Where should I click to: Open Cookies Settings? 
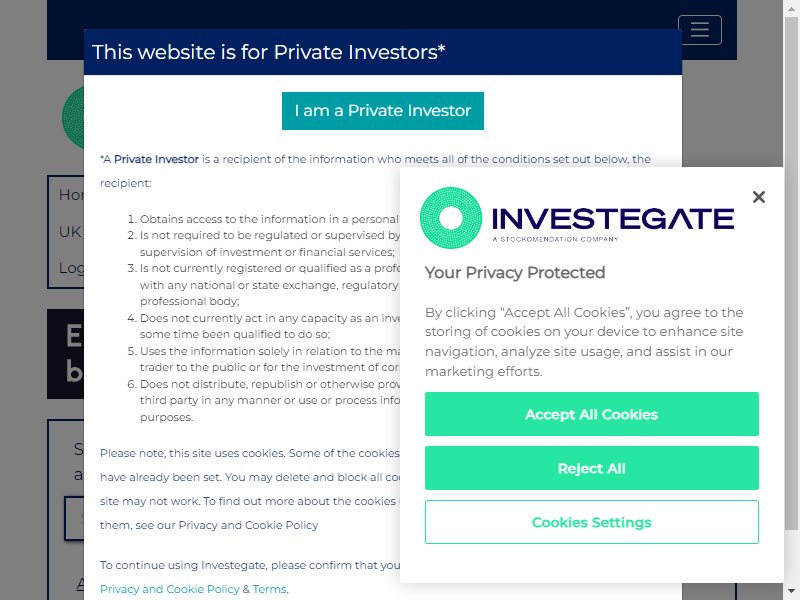[592, 522]
